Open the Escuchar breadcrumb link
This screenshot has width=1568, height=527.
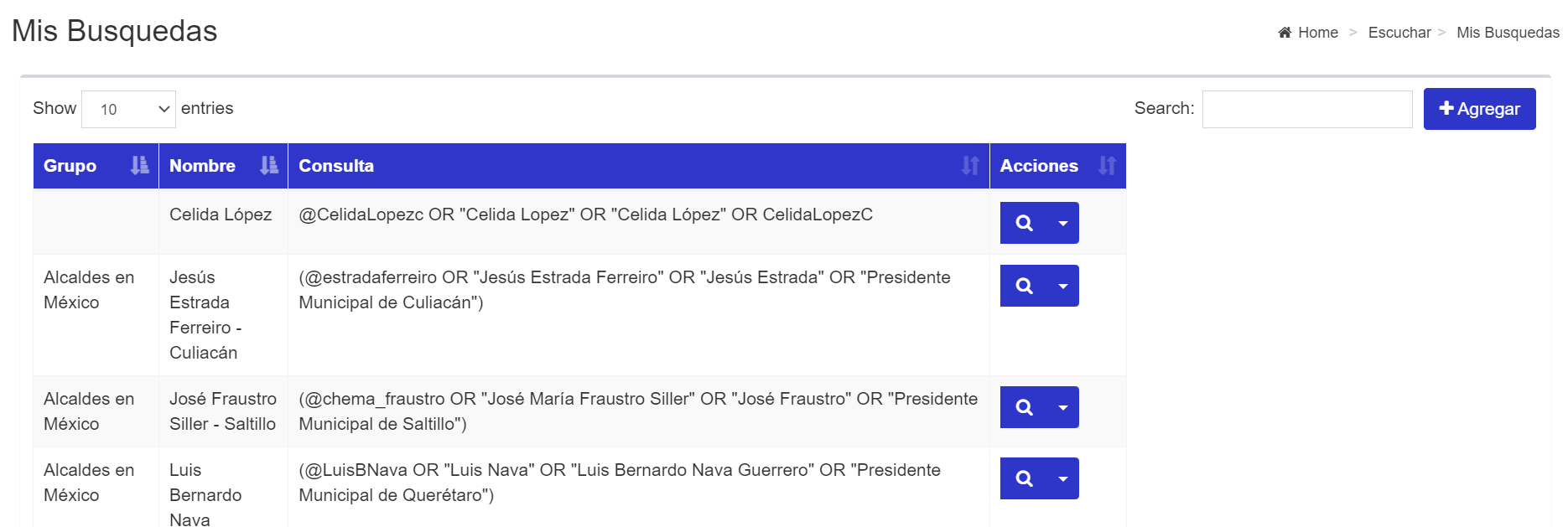pyautogui.click(x=1399, y=33)
